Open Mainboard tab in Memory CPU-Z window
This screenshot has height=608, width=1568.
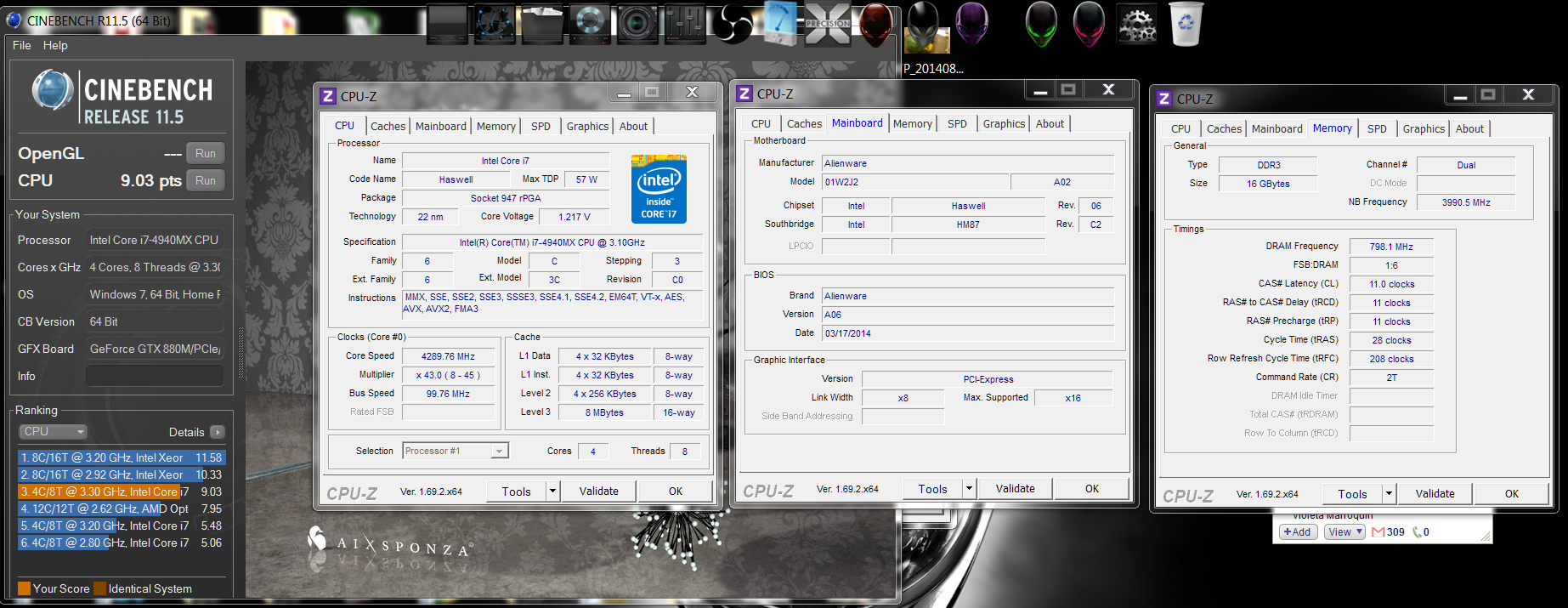click(x=1277, y=128)
